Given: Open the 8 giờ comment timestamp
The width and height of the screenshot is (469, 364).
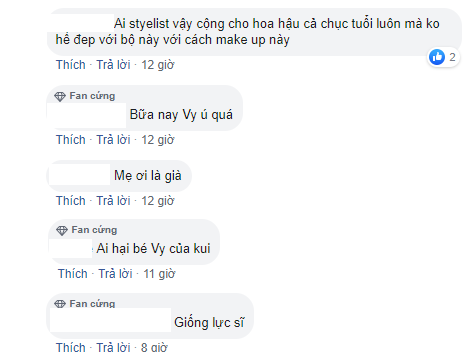Looking at the screenshot, I should click(154, 348).
